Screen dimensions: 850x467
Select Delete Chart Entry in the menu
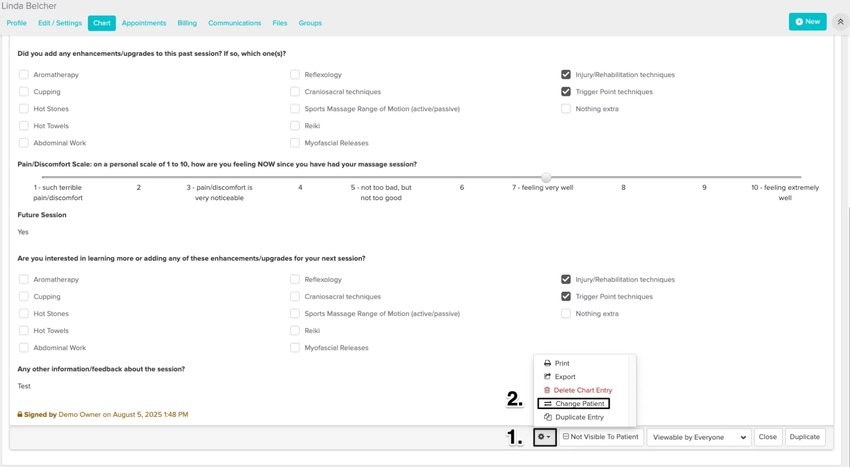tap(578, 391)
